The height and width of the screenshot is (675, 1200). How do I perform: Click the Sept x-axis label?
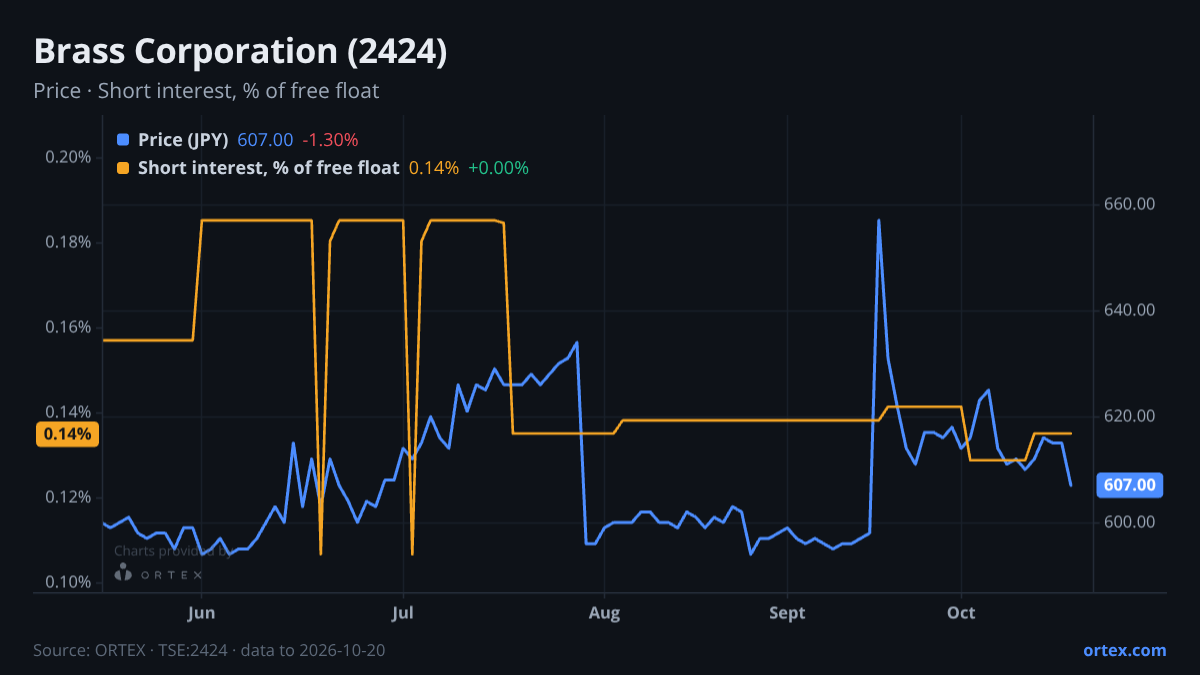tap(788, 611)
